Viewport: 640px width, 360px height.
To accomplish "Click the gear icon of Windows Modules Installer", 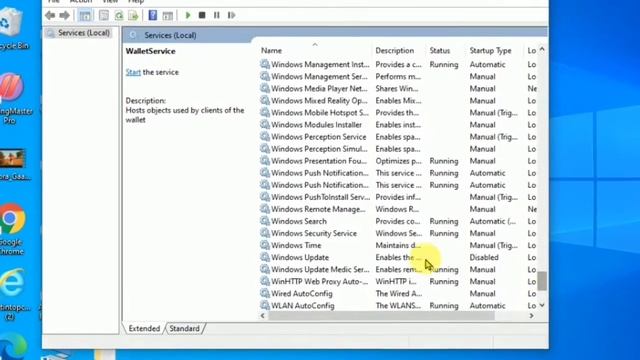I will pos(265,124).
